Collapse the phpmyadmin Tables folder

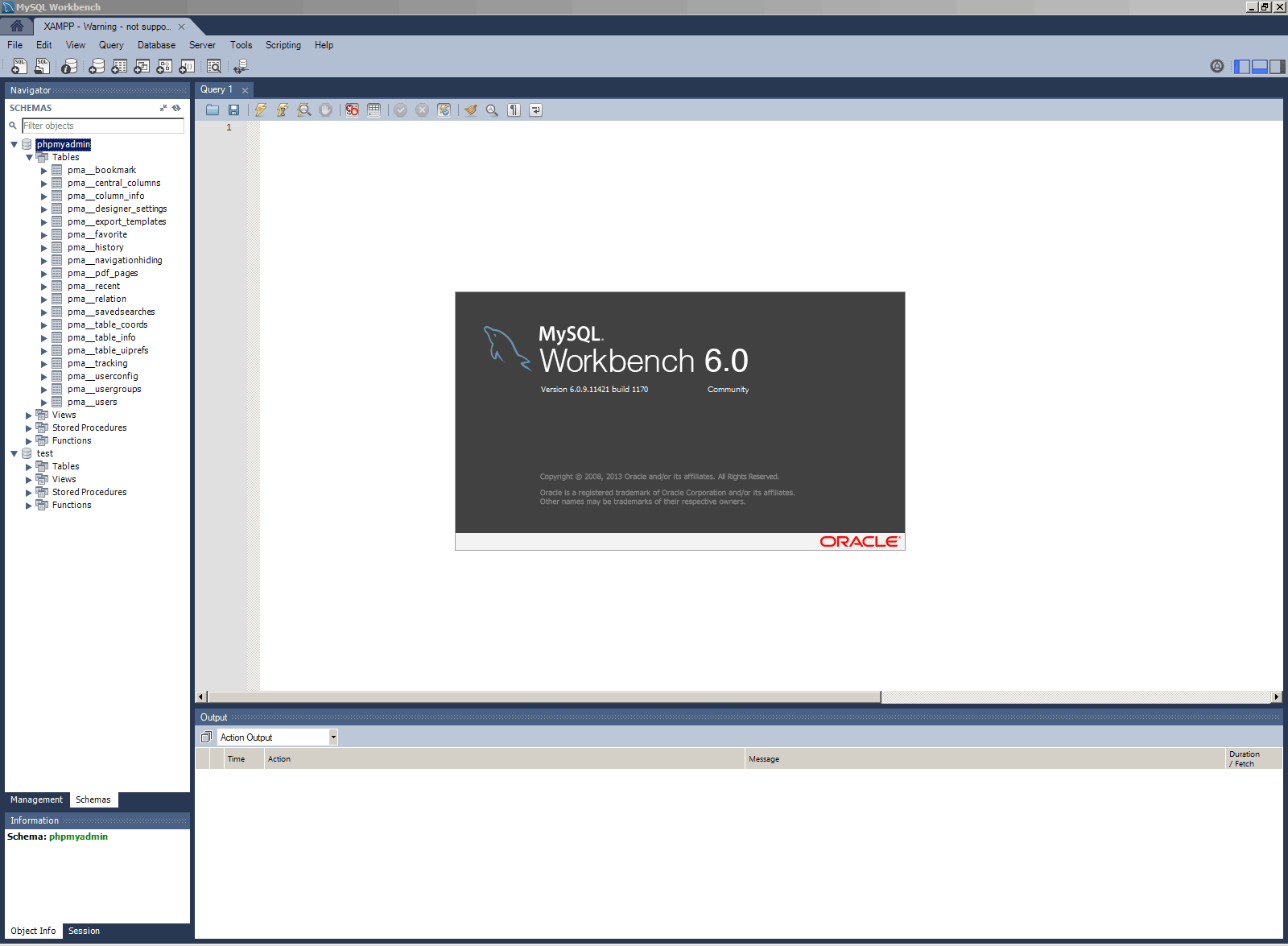click(30, 158)
